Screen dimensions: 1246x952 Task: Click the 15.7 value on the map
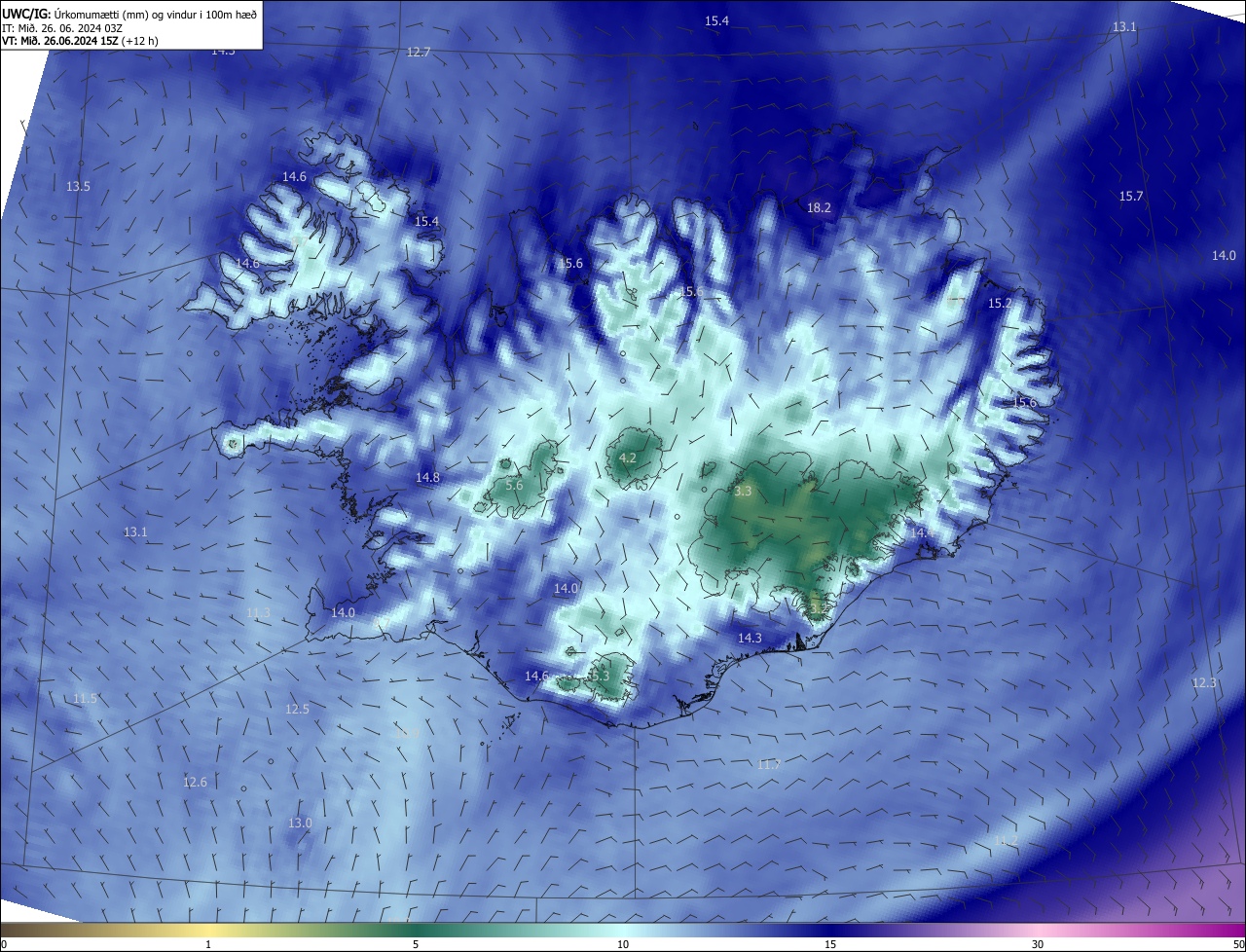click(1130, 196)
